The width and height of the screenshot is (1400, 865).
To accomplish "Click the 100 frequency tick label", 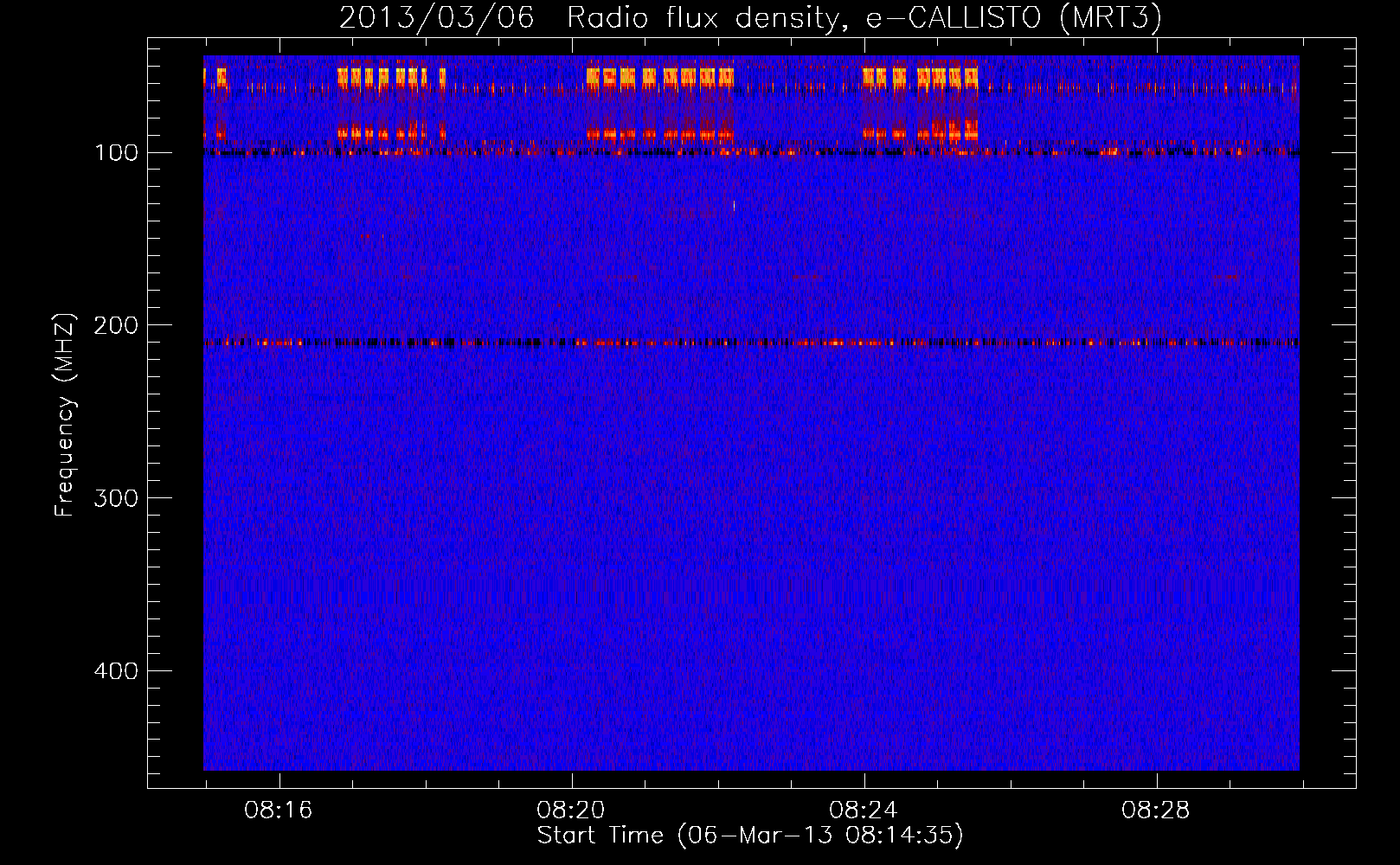I will click(116, 153).
